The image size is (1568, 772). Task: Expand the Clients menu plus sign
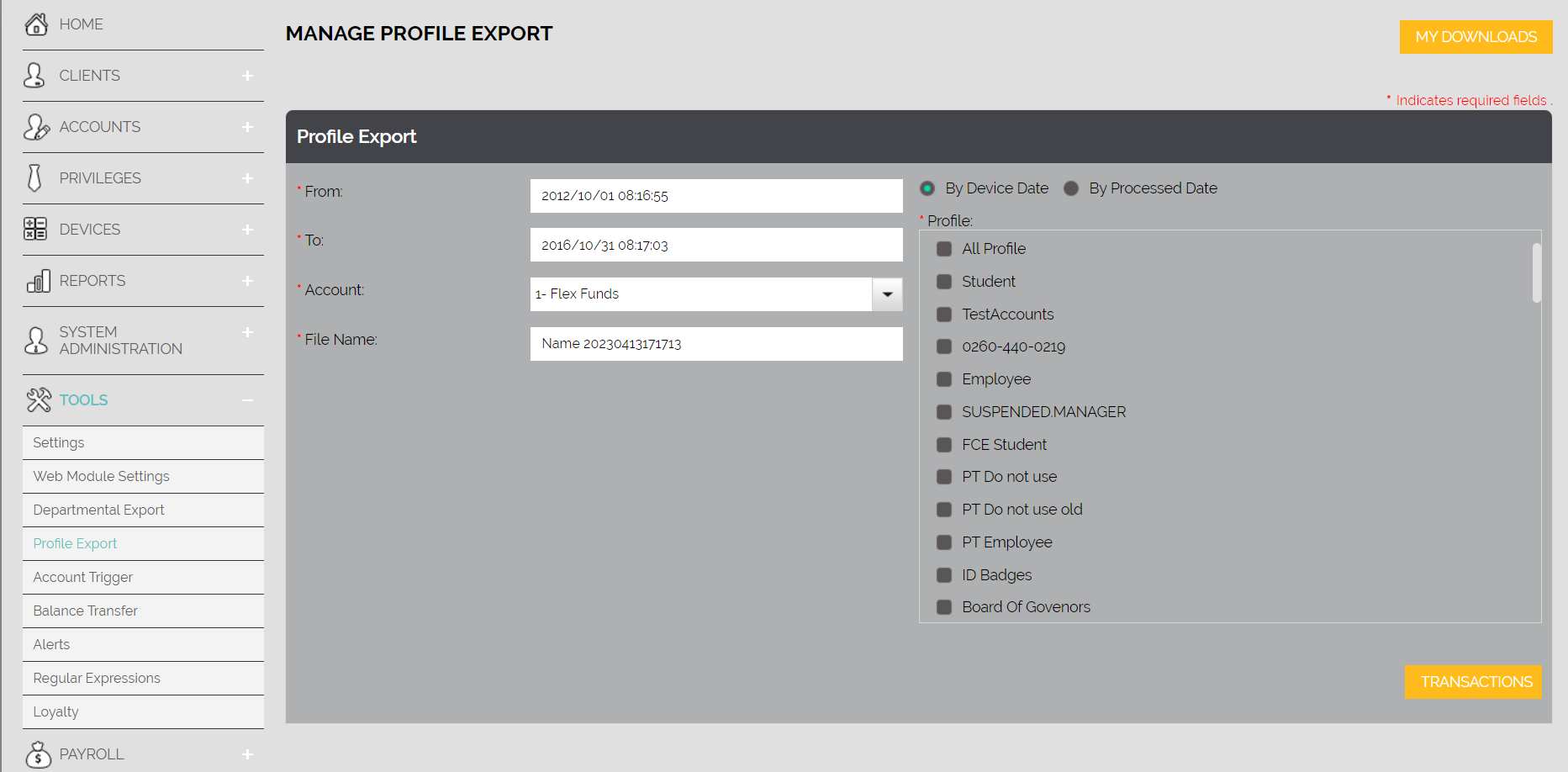[247, 76]
